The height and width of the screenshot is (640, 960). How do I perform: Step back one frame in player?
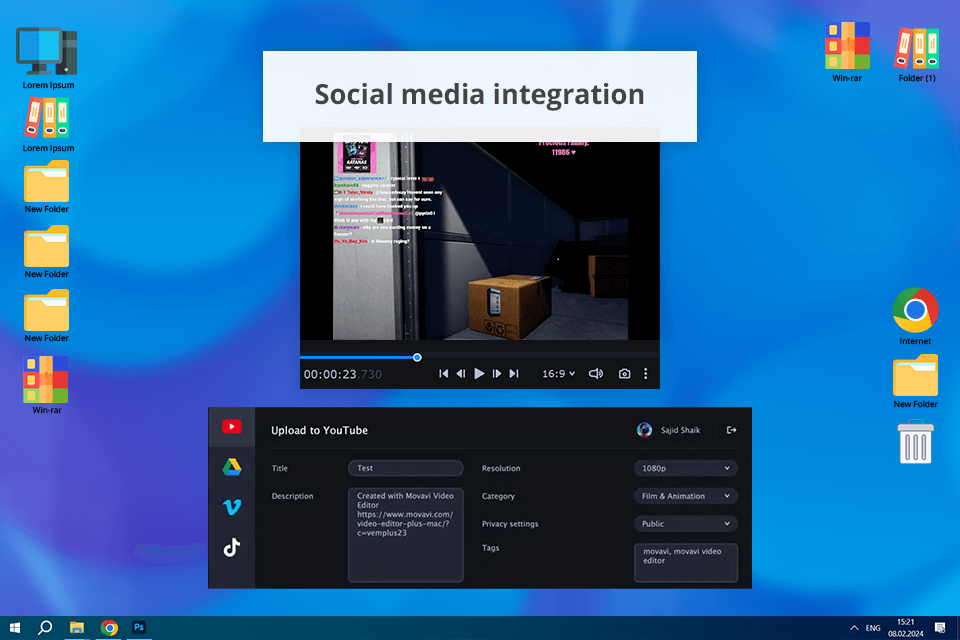[x=461, y=374]
